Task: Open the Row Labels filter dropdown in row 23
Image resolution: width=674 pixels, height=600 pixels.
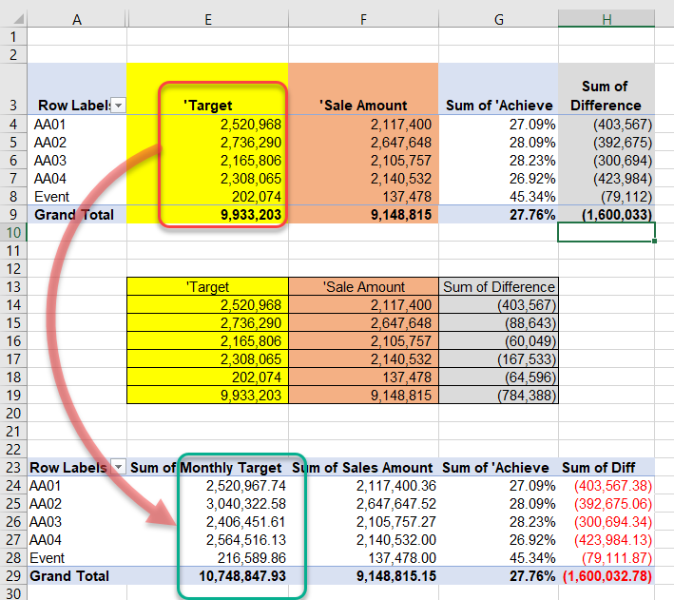Action: 117,467
